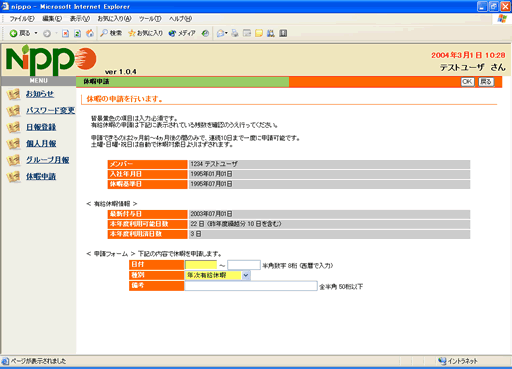Click the OK button in header bar
The height and width of the screenshot is (369, 512).
(x=467, y=82)
